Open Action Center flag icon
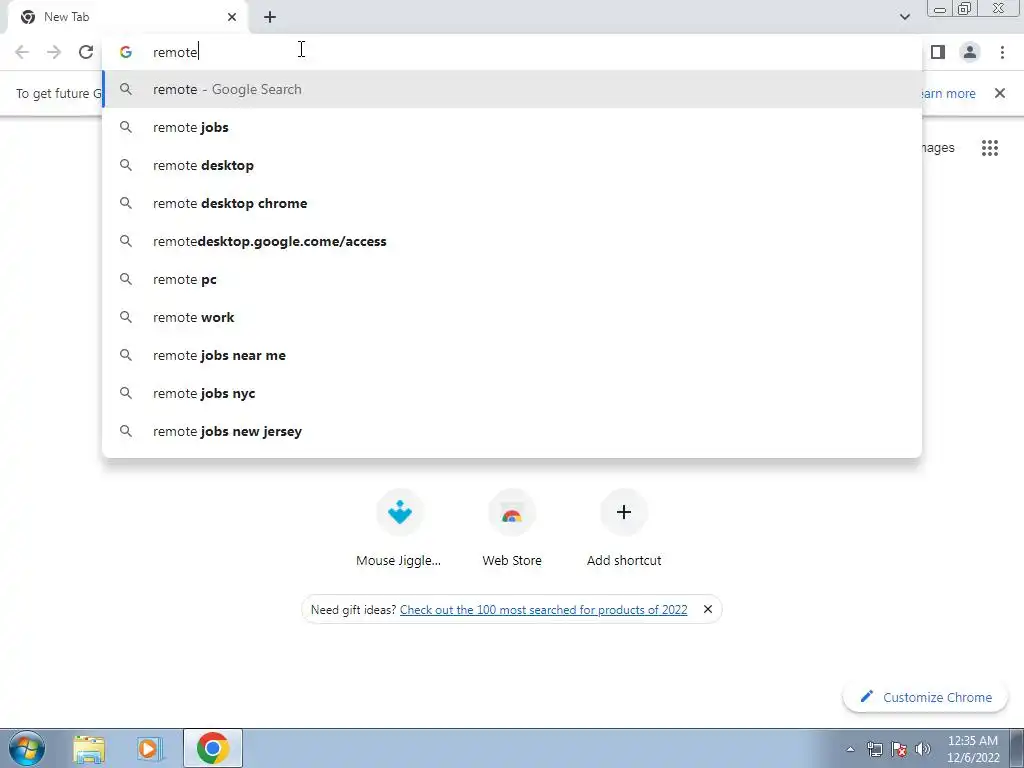The width and height of the screenshot is (1024, 768). (x=899, y=749)
